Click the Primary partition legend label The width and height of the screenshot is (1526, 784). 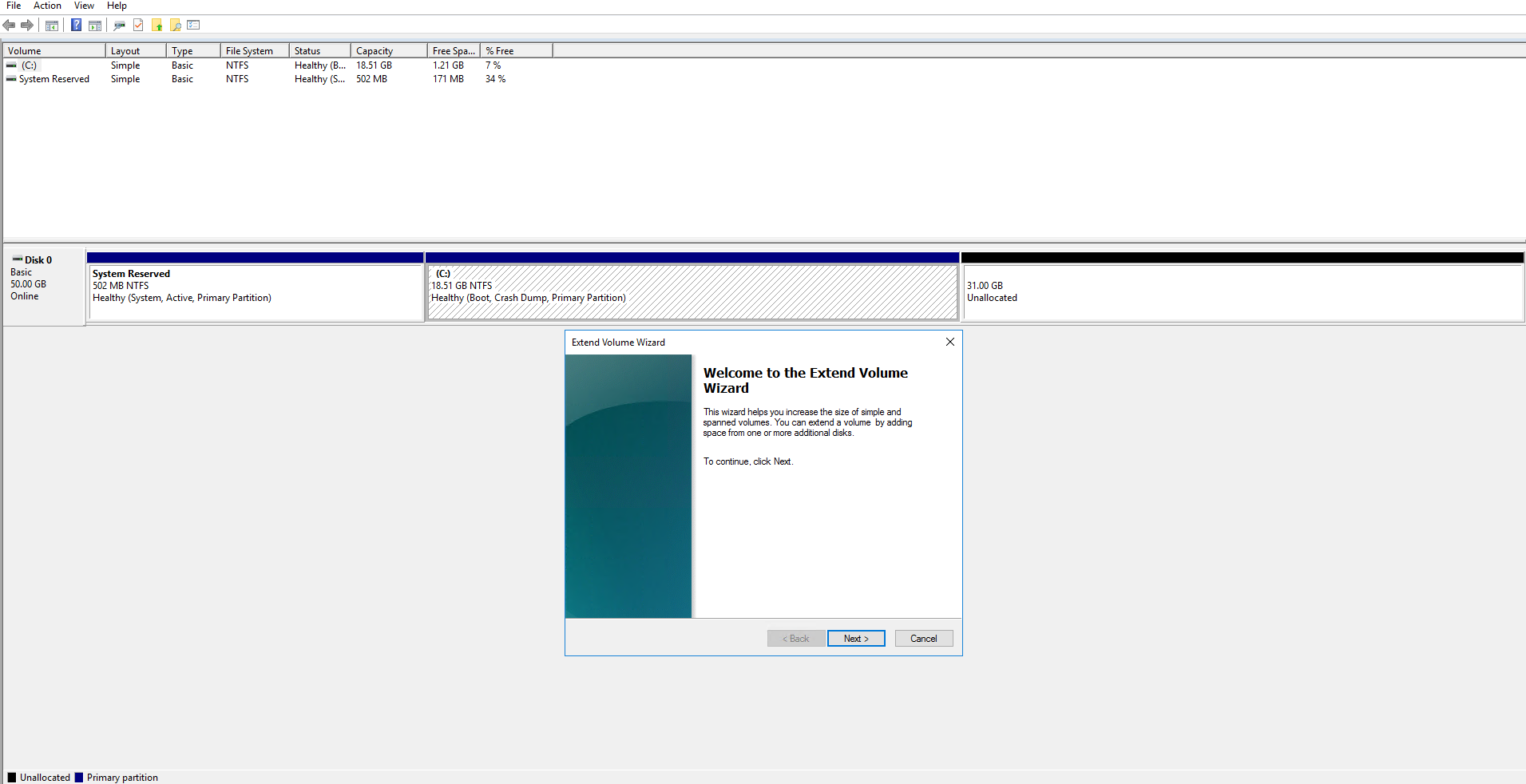[x=122, y=778]
